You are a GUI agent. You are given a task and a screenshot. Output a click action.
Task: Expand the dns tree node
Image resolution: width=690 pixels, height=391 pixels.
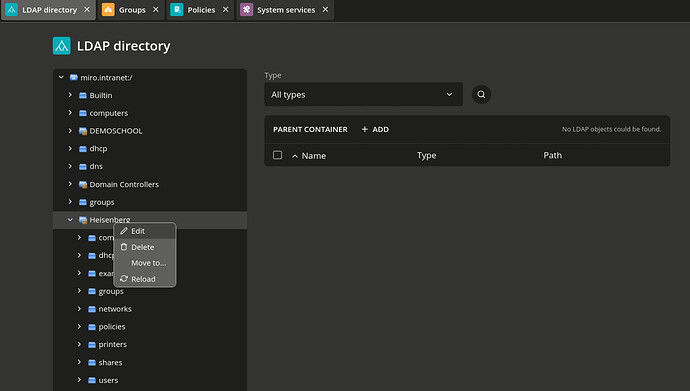(70, 166)
